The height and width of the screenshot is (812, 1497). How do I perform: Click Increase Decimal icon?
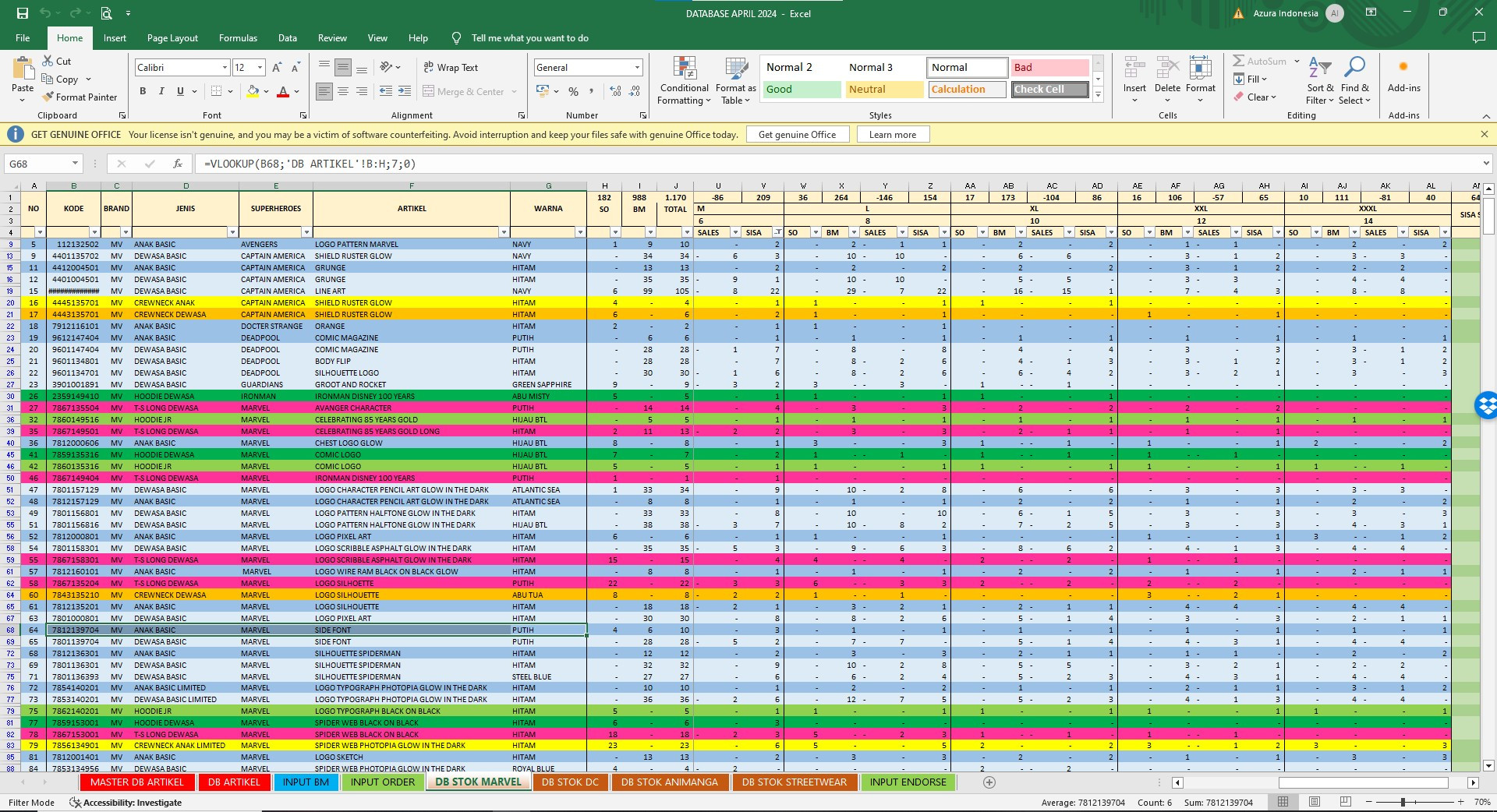tap(615, 91)
